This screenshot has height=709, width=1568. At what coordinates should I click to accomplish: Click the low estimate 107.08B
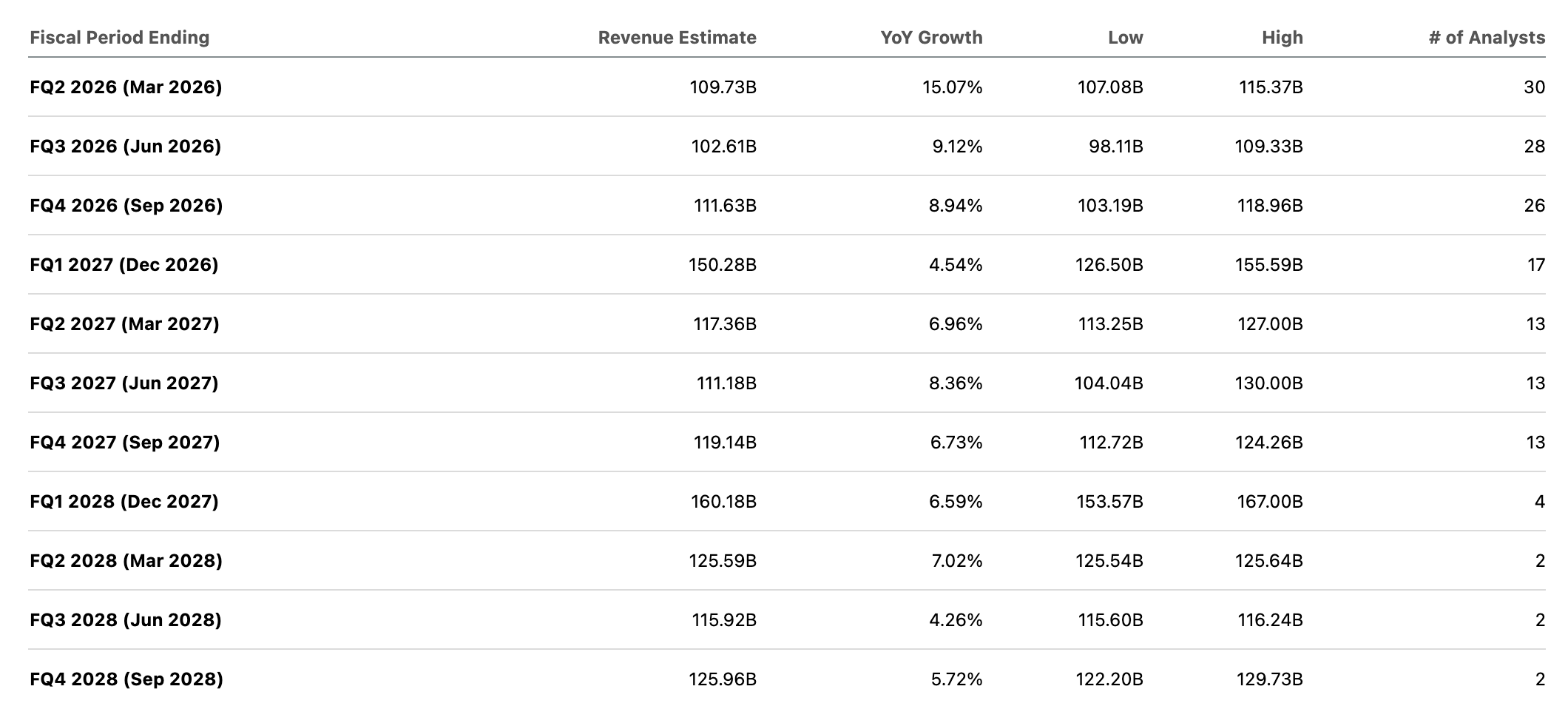(1110, 87)
